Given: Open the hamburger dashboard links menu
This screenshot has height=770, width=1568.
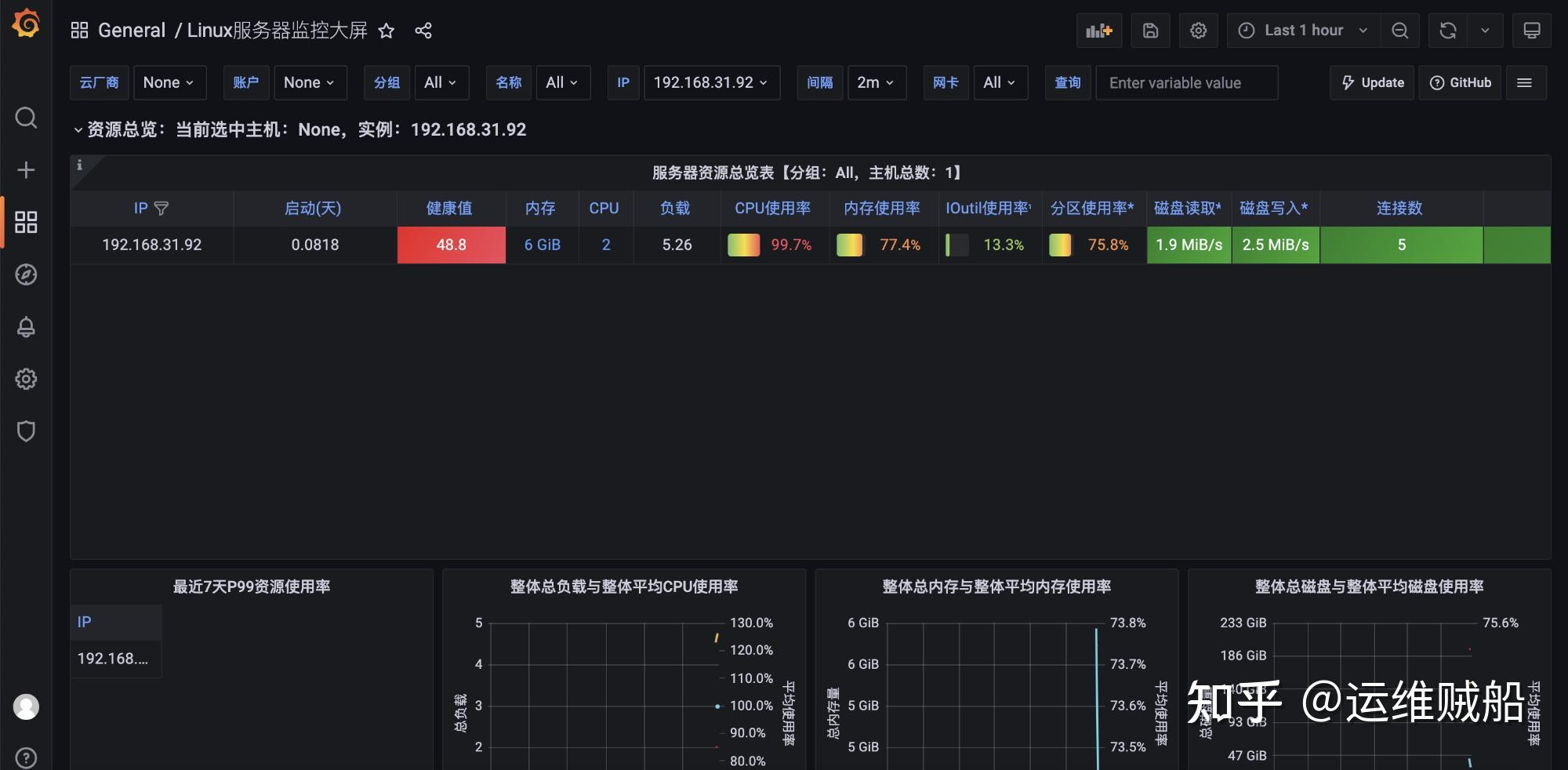Looking at the screenshot, I should coord(1524,82).
